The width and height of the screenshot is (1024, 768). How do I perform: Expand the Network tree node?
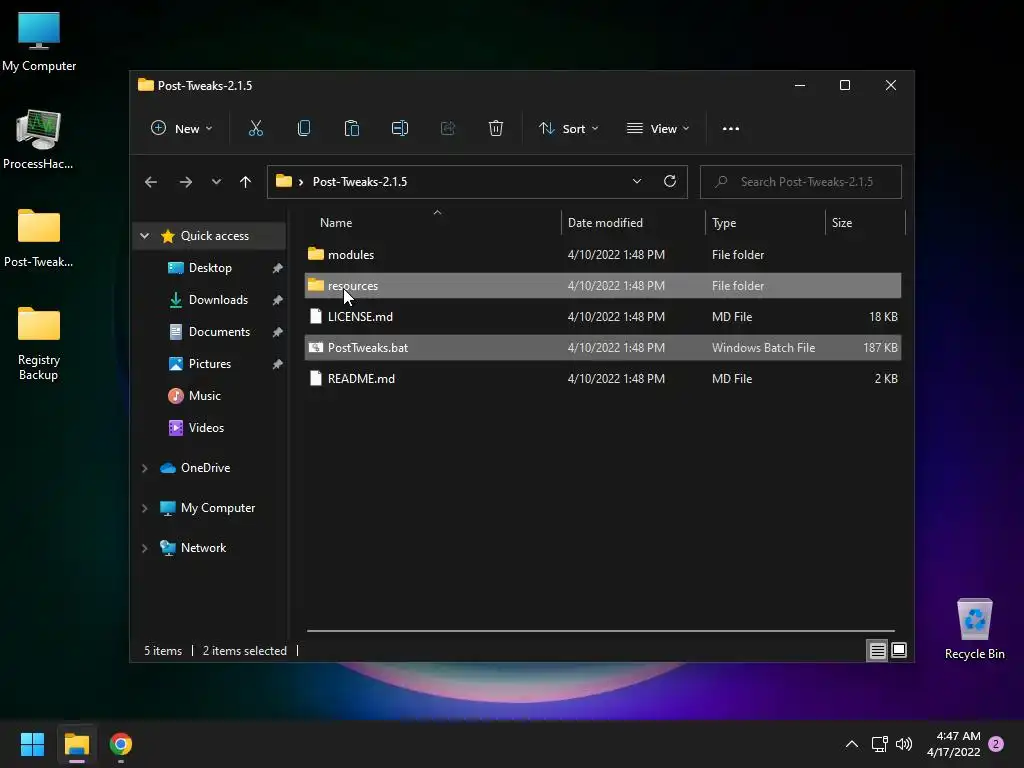coord(145,548)
